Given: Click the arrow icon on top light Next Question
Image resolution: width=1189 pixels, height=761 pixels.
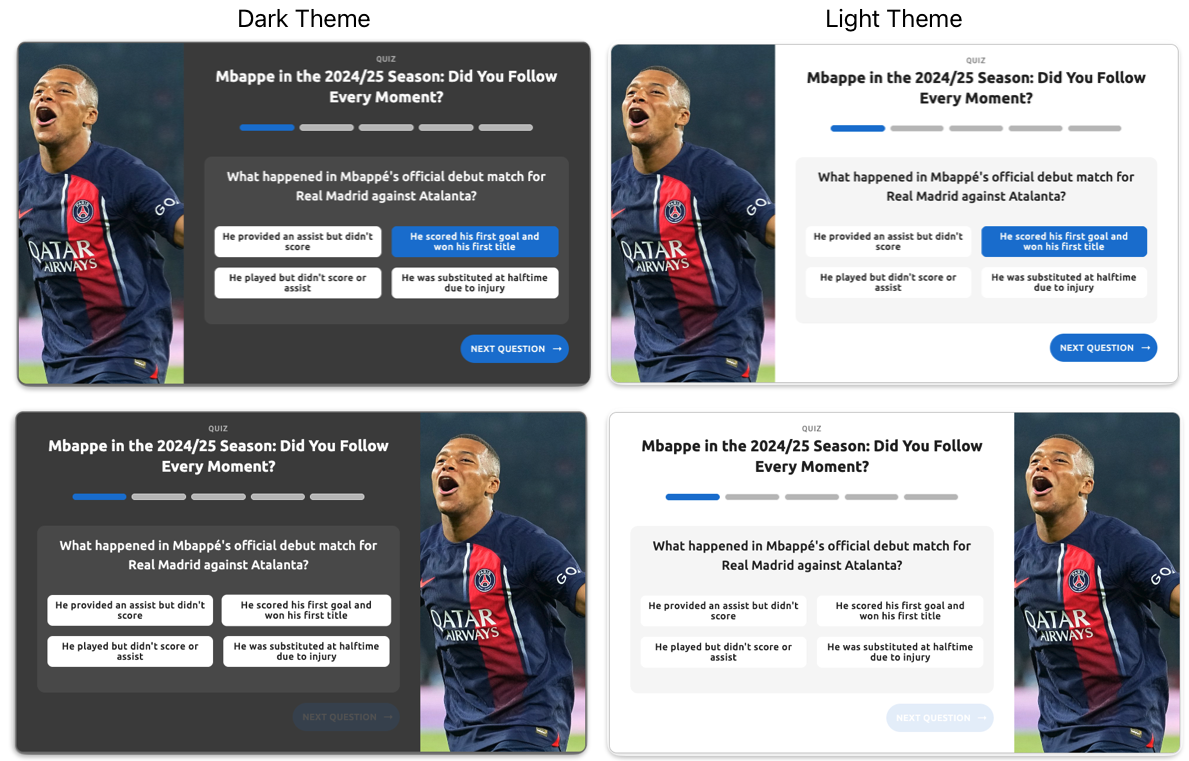Looking at the screenshot, I should (1146, 348).
